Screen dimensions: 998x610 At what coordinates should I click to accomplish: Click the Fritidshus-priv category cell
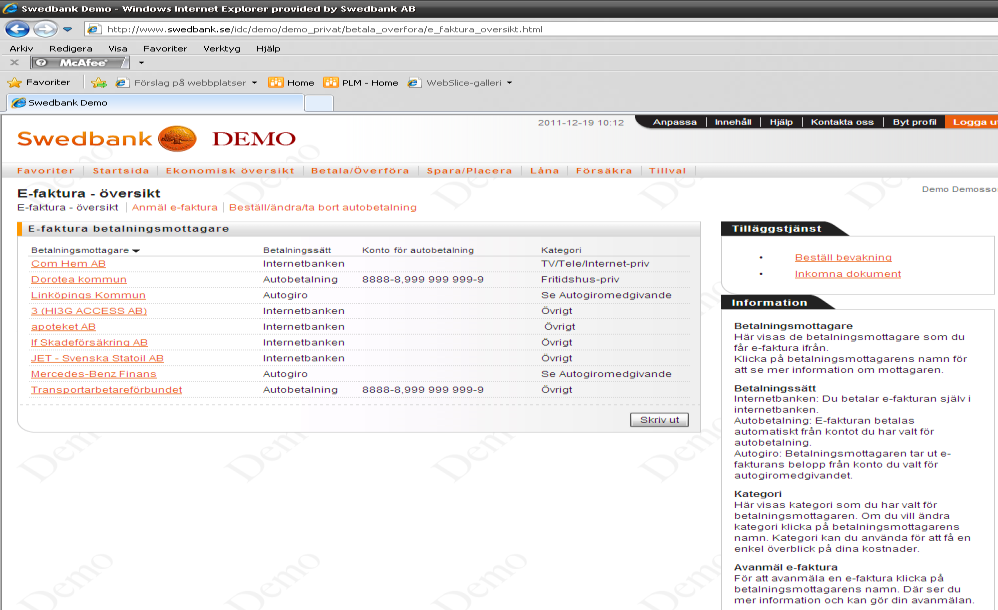[x=580, y=280]
